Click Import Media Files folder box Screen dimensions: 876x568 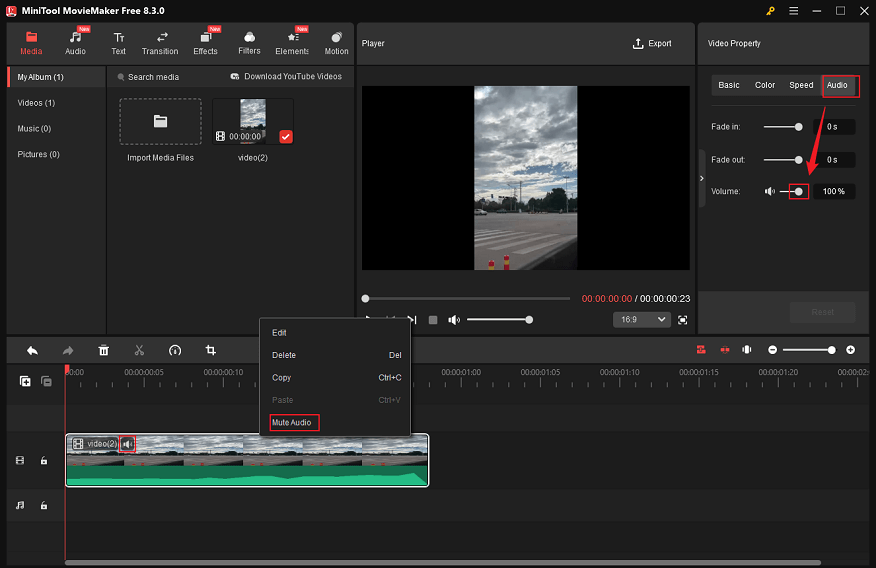coord(160,122)
